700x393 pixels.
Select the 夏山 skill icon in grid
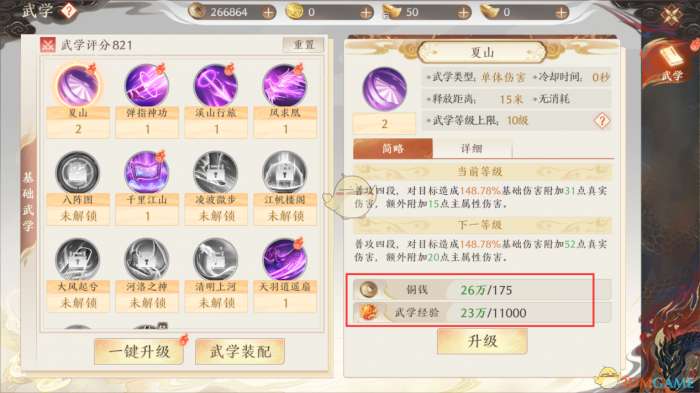[78, 85]
